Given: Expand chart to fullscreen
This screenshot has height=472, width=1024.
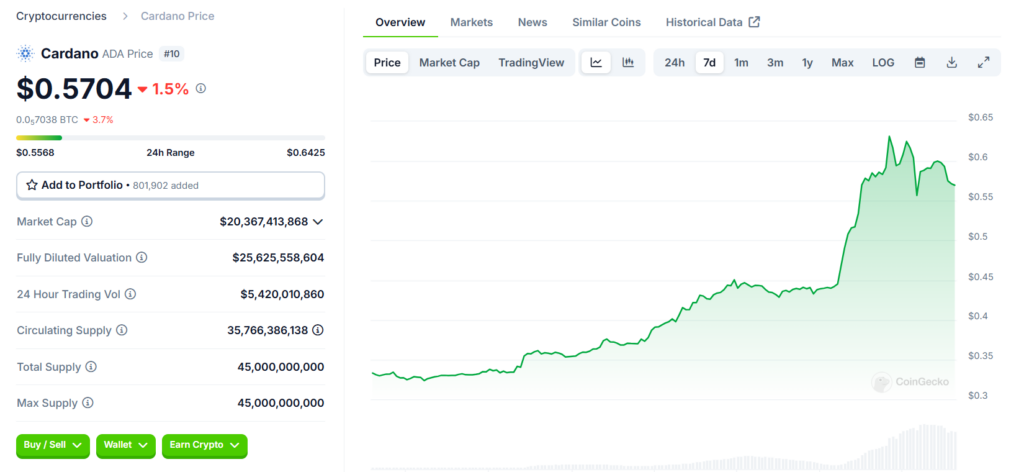Looking at the screenshot, I should (984, 63).
